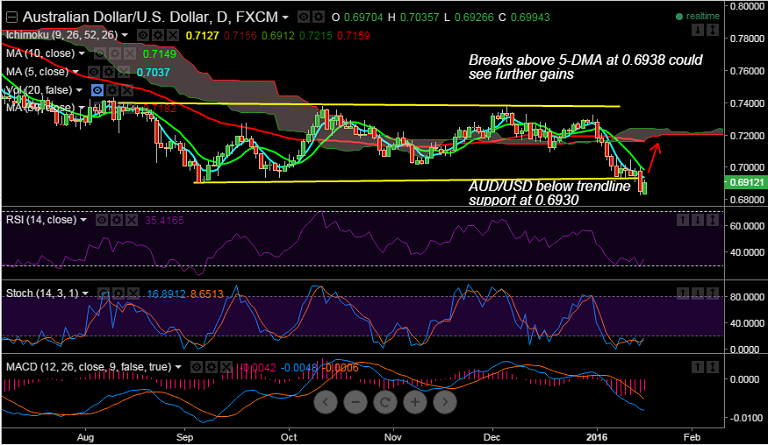Expand the MACD indicator dropdown arrow

pos(178,367)
